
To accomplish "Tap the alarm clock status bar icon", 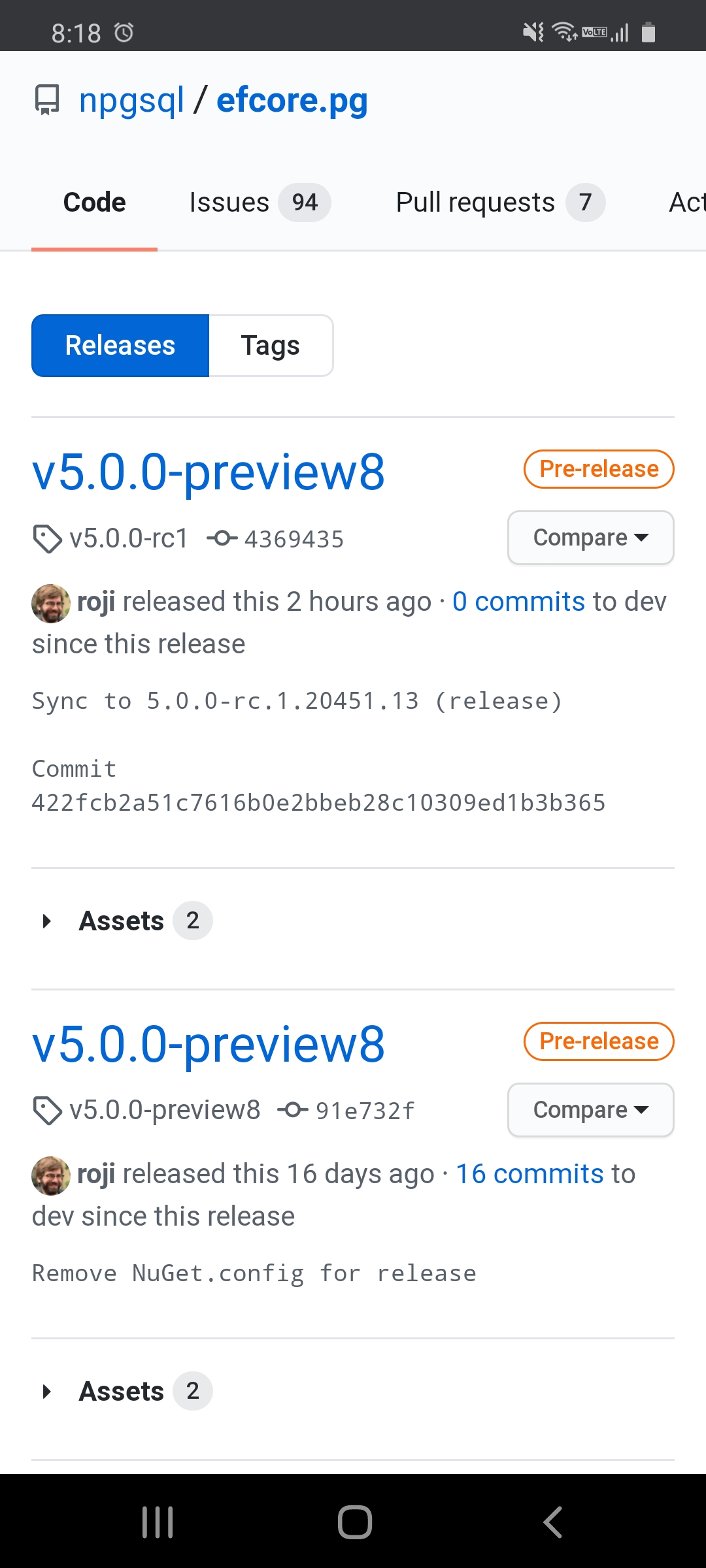I will [124, 31].
